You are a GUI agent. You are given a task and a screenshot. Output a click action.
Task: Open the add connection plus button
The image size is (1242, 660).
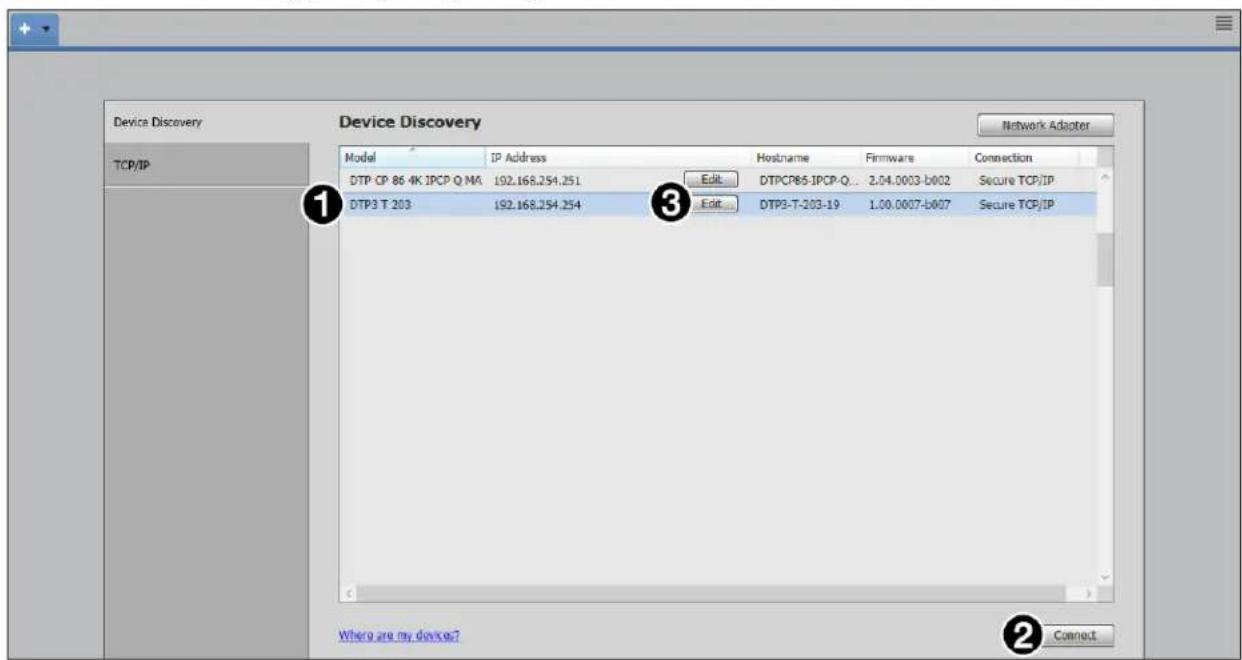tap(24, 29)
